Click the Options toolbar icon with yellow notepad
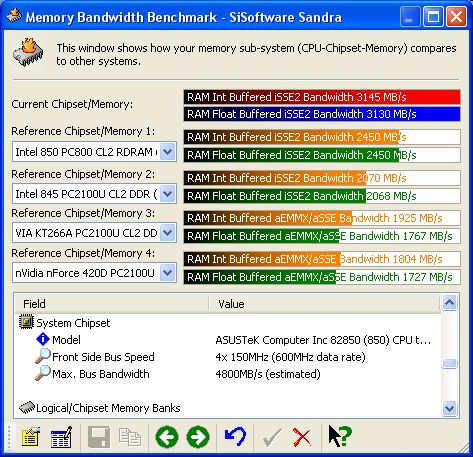 point(31,436)
